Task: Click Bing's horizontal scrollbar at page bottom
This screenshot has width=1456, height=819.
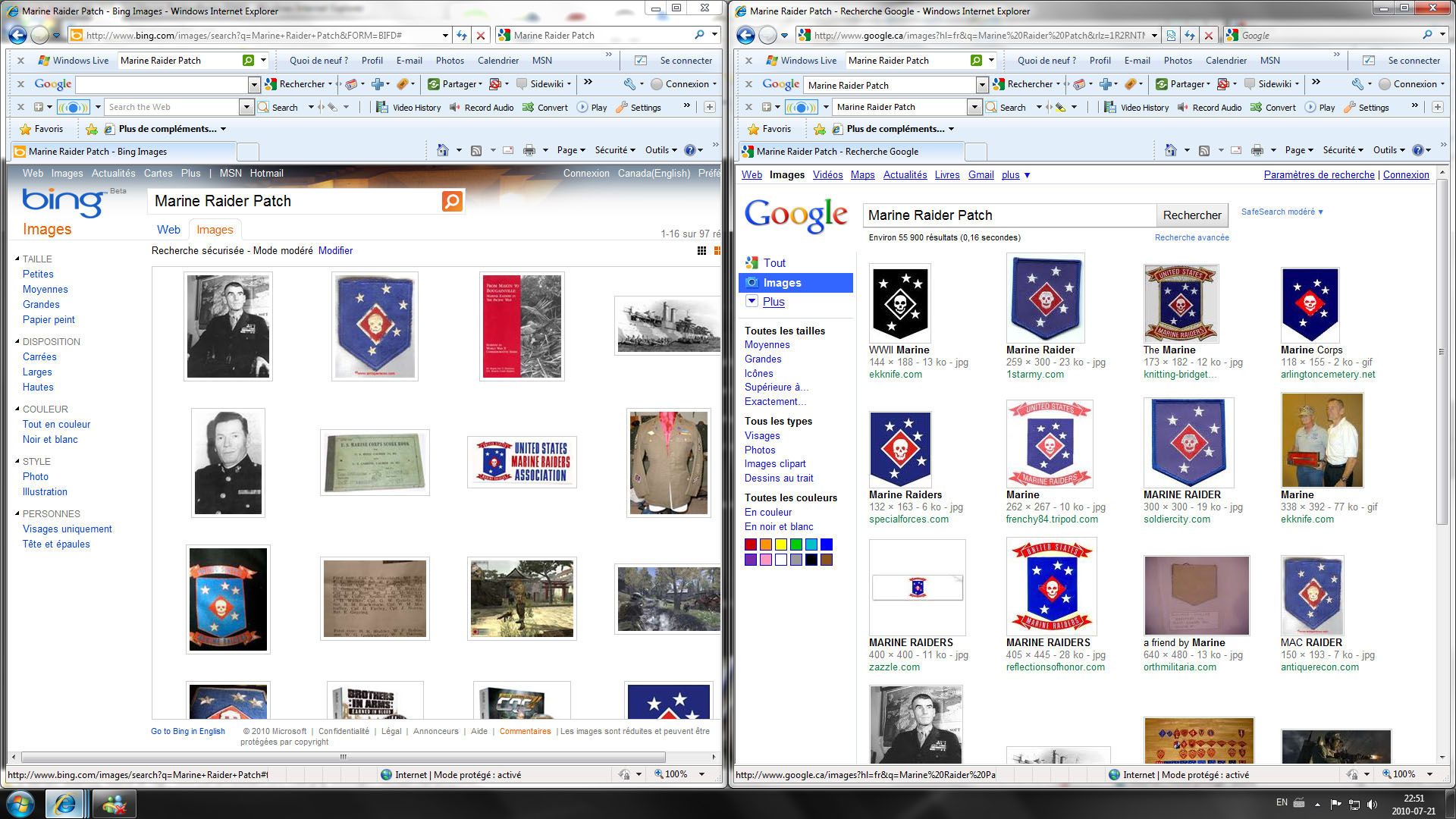Action: click(x=343, y=757)
